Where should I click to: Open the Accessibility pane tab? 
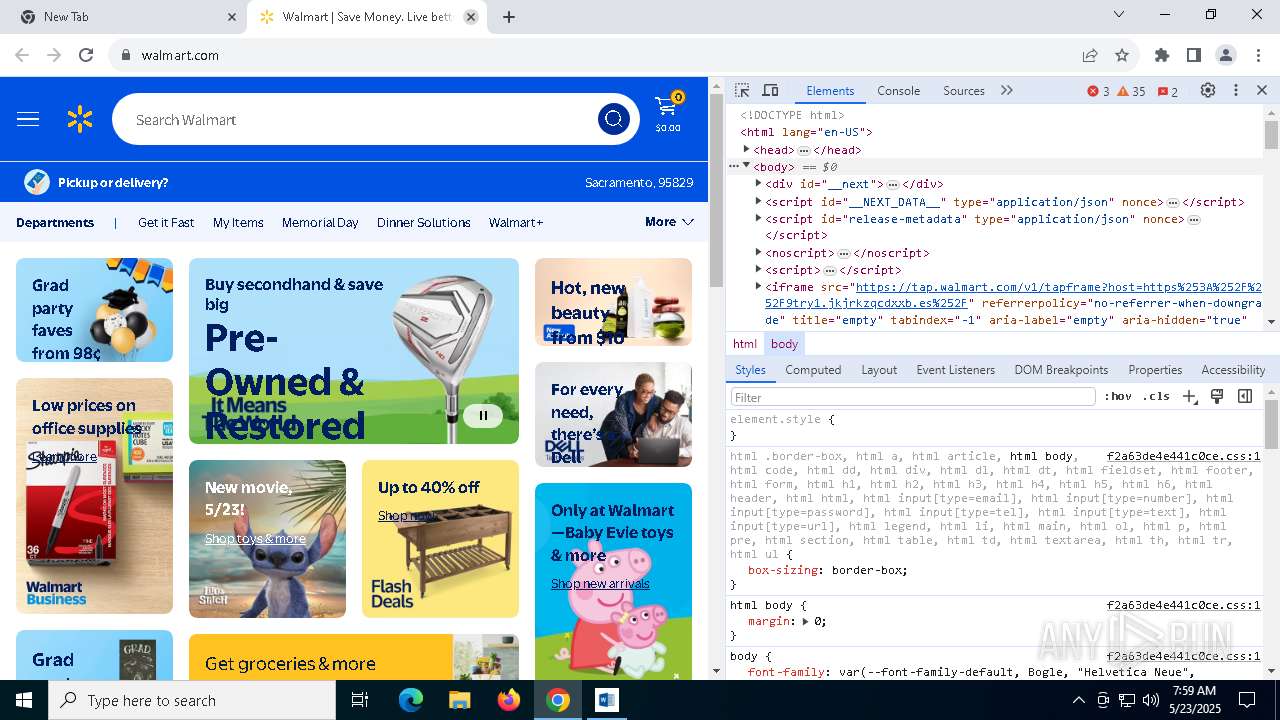point(1233,369)
